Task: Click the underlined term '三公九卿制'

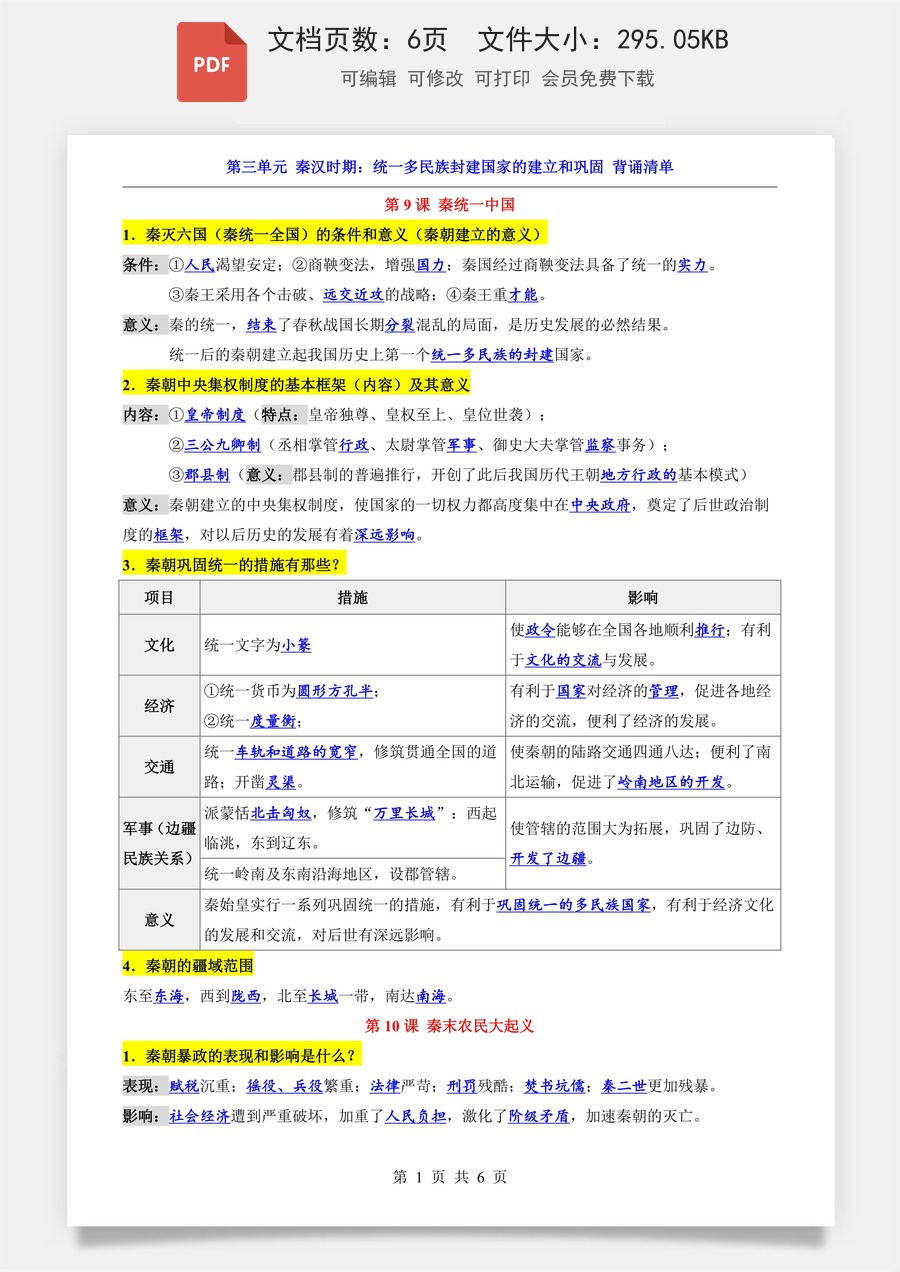Action: point(223,445)
